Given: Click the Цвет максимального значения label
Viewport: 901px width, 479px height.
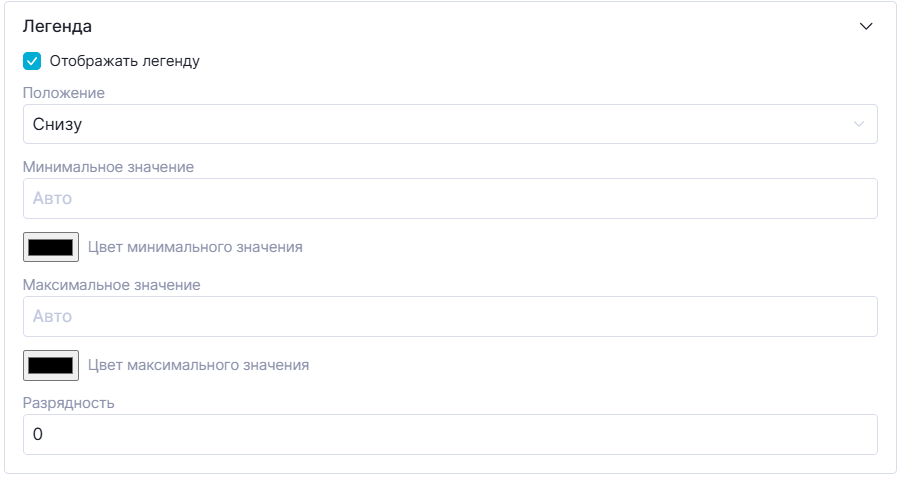Looking at the screenshot, I should click(198, 365).
